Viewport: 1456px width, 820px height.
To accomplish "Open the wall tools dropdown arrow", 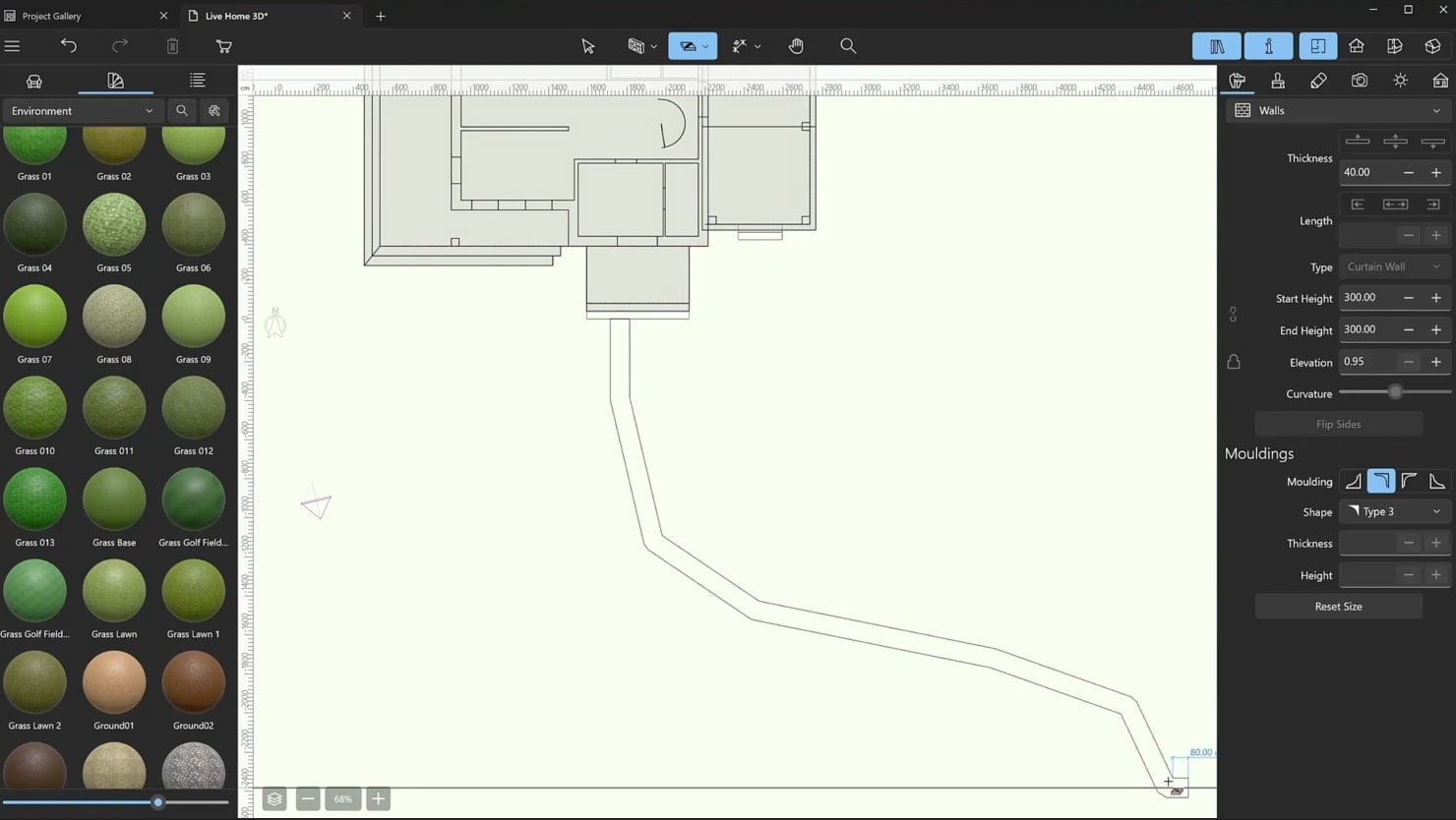I will click(x=653, y=46).
